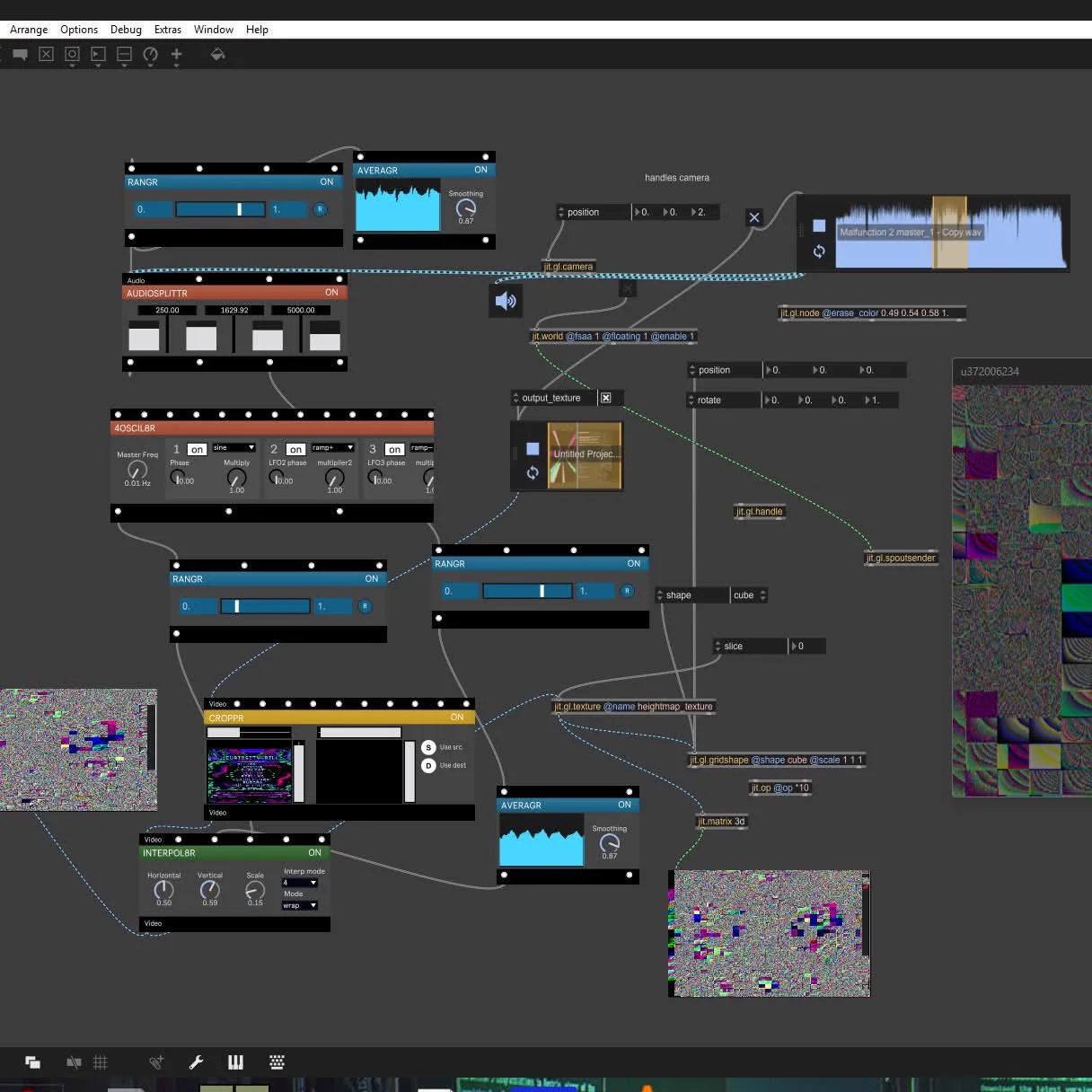Viewport: 1092px width, 1092px height.
Task: Toggle patcher lock icon in bottom toolbar
Action: 75,1062
